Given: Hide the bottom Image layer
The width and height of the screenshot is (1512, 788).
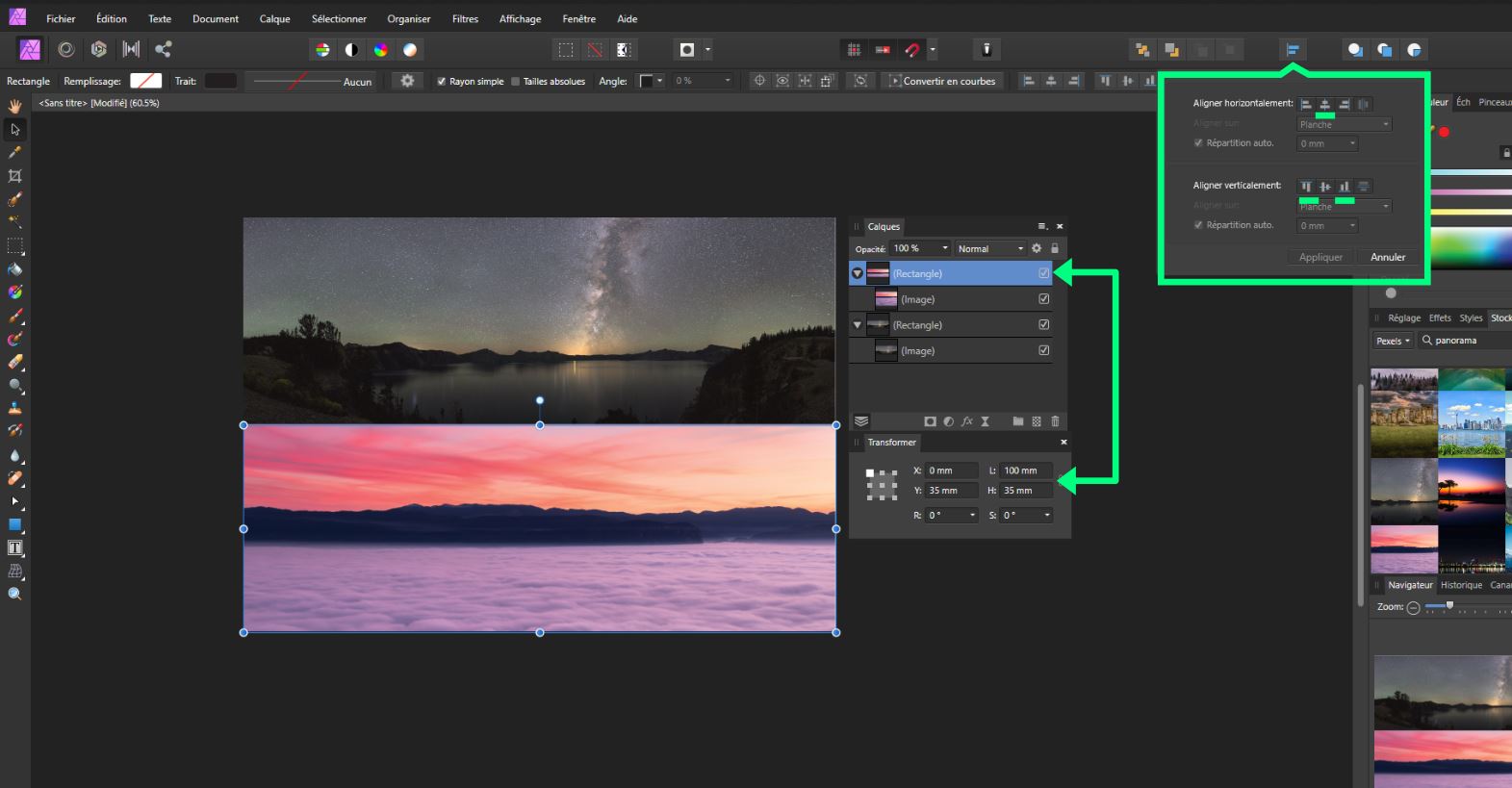Looking at the screenshot, I should (1044, 350).
